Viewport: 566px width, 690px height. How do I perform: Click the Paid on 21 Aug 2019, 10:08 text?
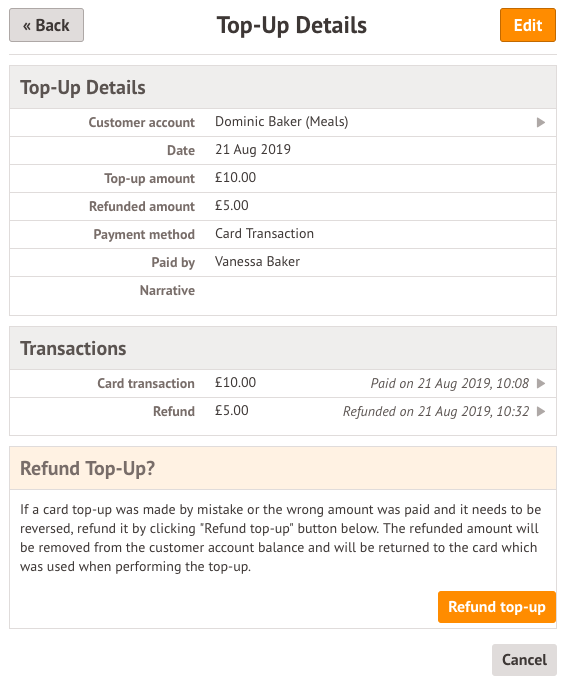click(449, 383)
